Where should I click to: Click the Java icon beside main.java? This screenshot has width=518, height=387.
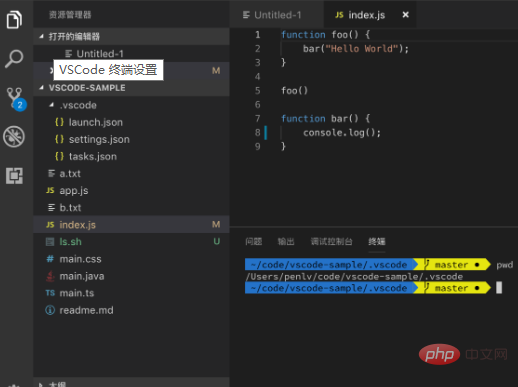pyautogui.click(x=50, y=276)
